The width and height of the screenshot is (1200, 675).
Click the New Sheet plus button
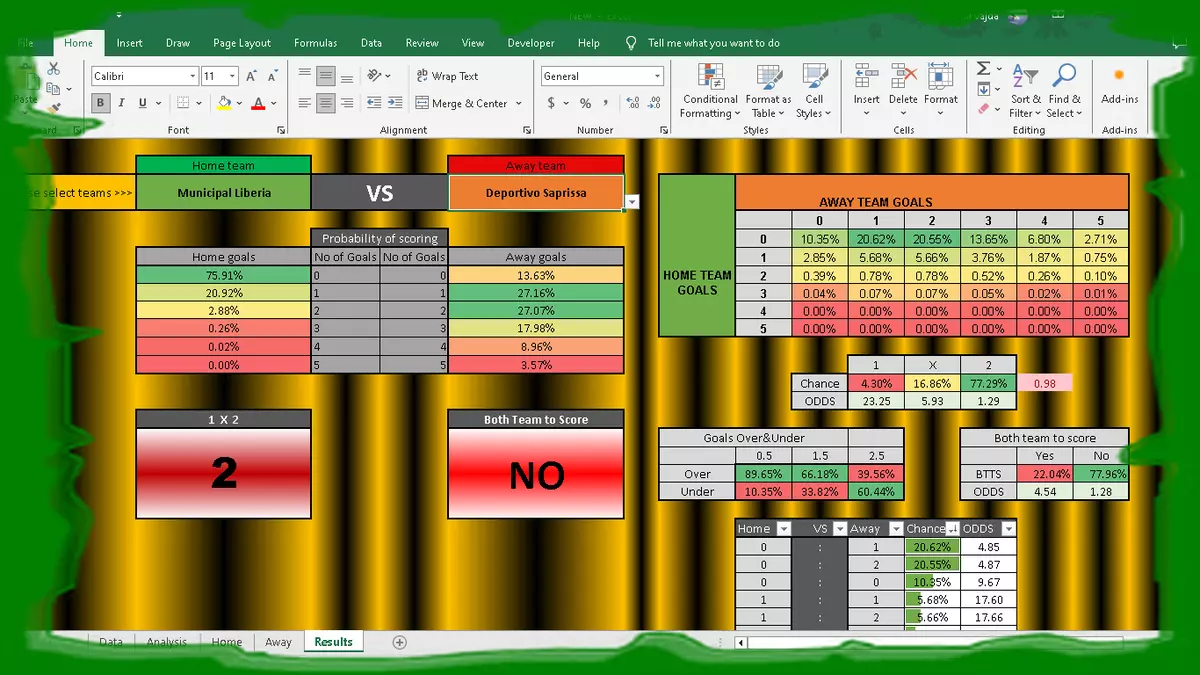pyautogui.click(x=400, y=642)
